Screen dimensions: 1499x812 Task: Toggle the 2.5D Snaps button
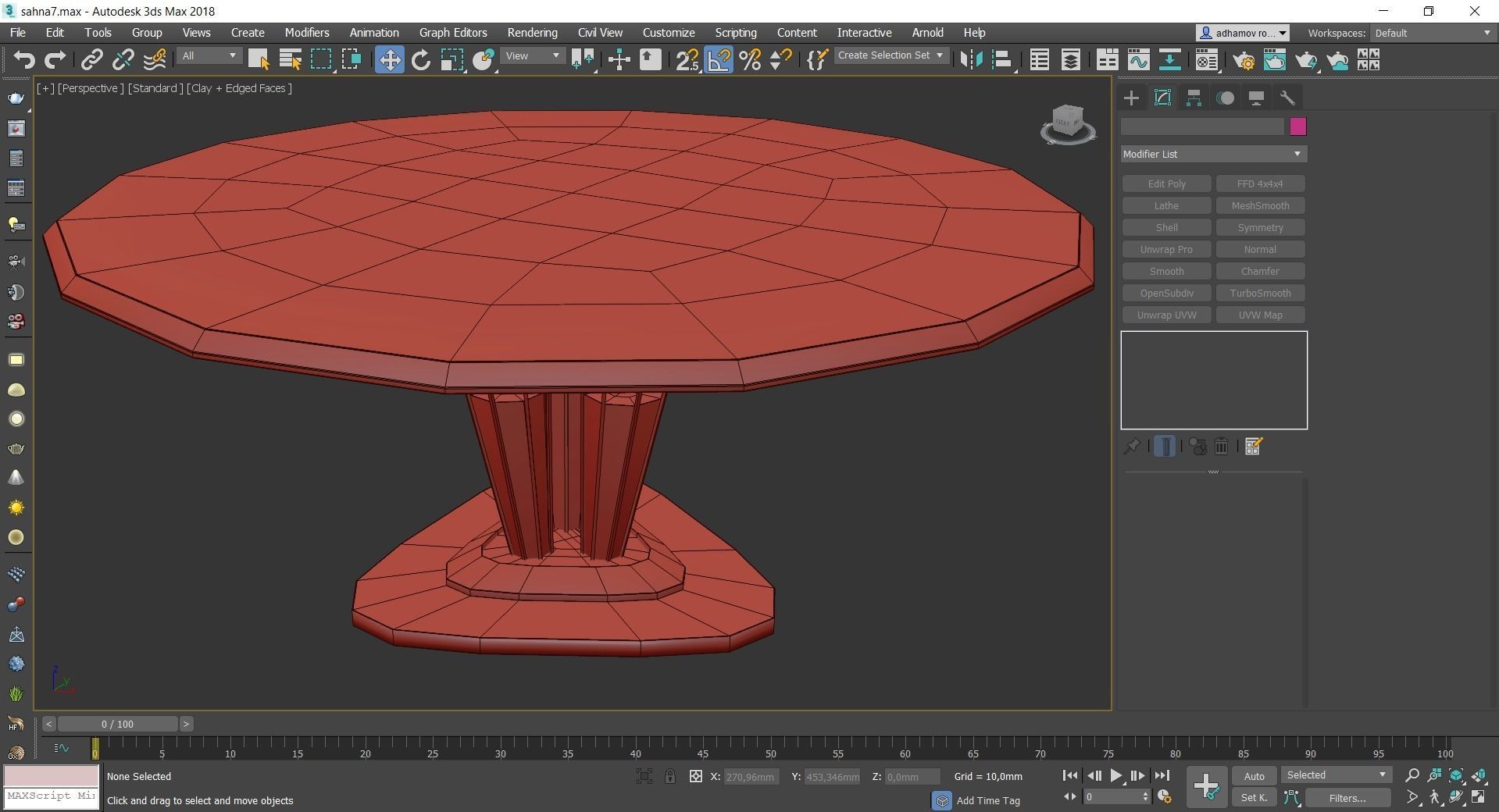[687, 60]
